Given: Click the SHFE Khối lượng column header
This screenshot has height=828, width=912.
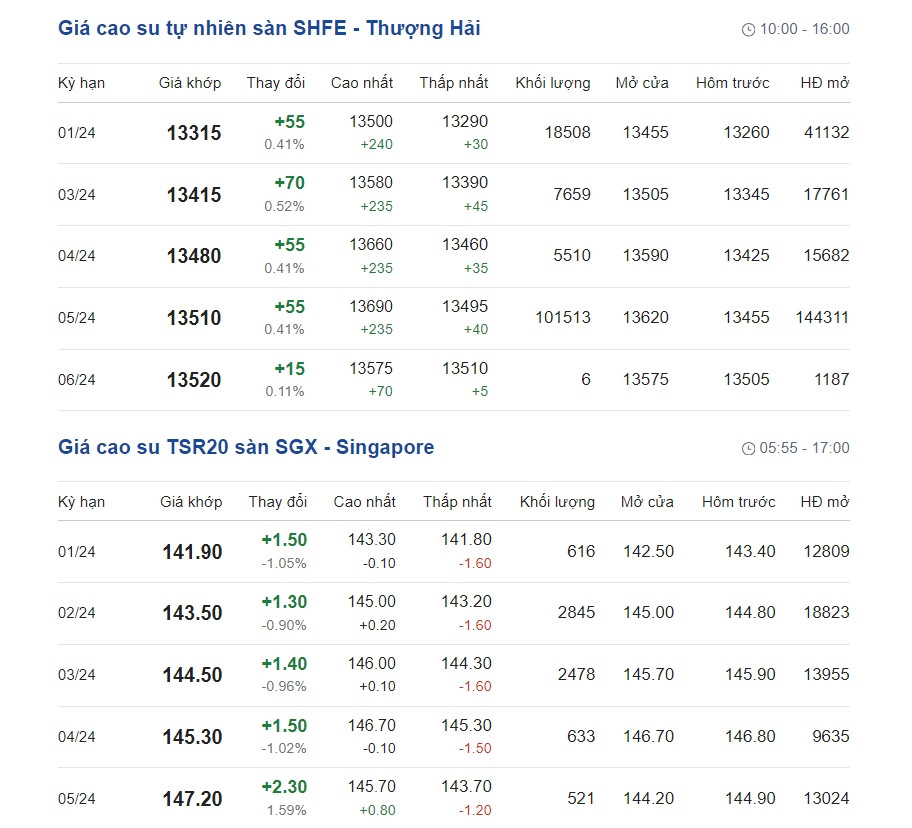Looking at the screenshot, I should 553,83.
